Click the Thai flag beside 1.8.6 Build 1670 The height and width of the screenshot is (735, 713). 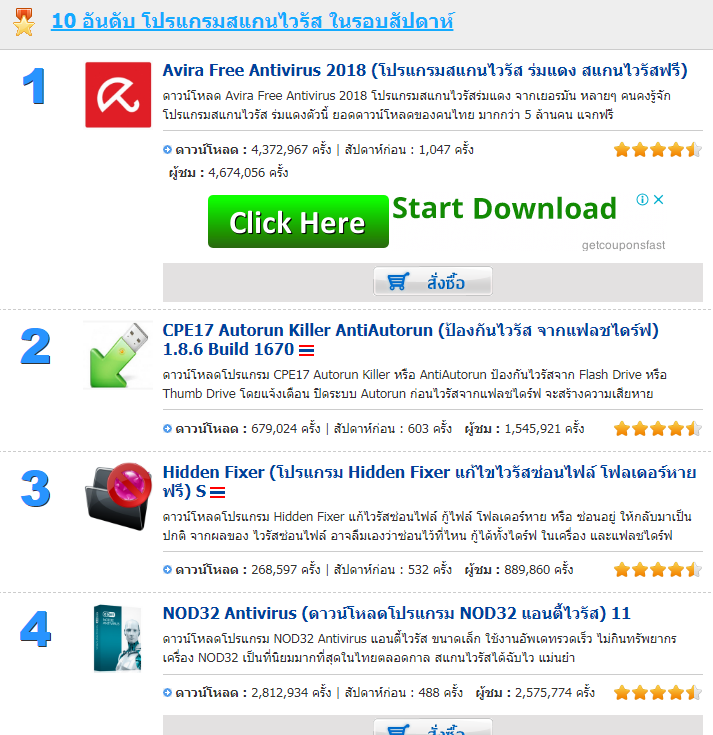click(307, 350)
